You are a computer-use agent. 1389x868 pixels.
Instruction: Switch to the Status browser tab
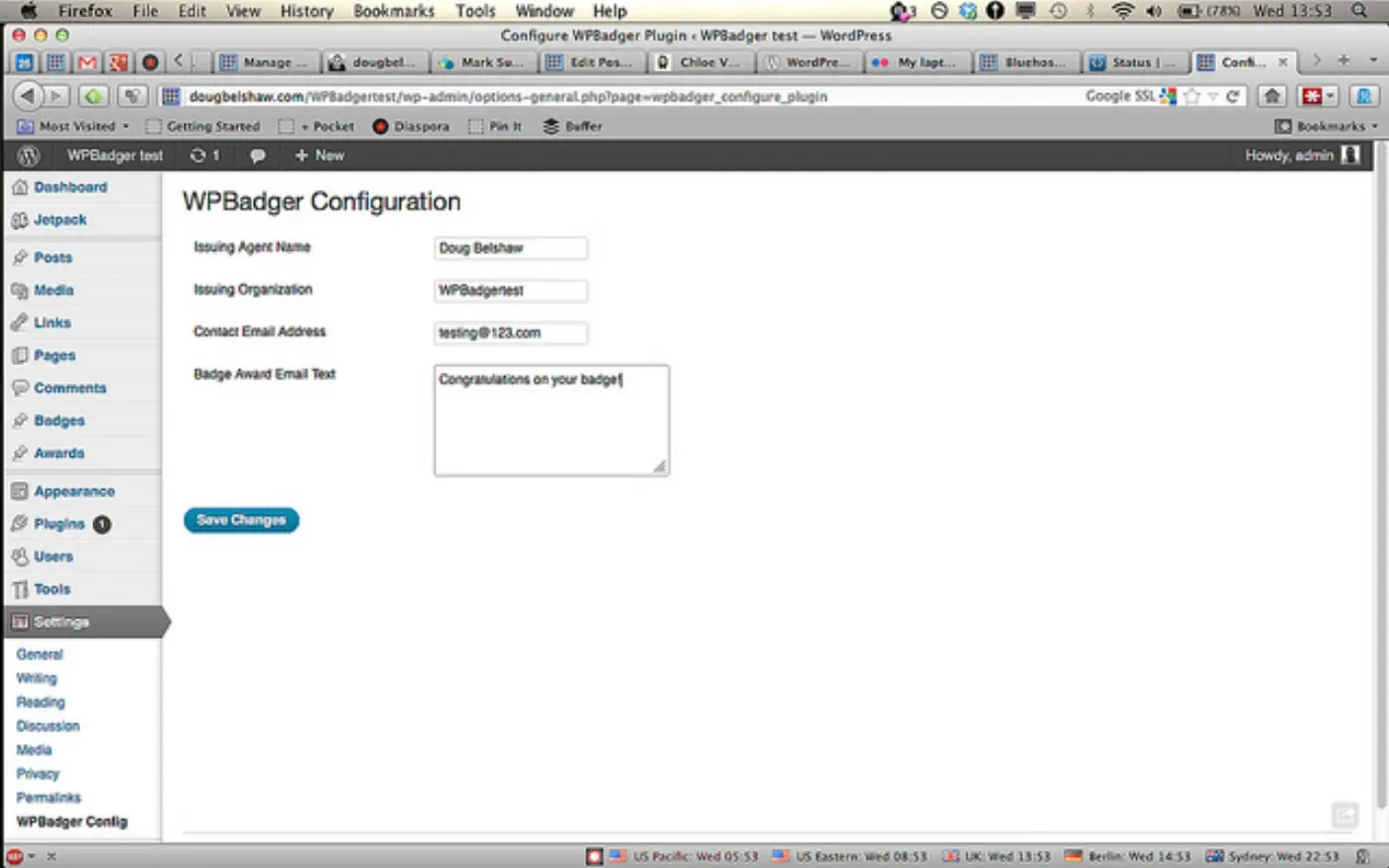[1134, 62]
